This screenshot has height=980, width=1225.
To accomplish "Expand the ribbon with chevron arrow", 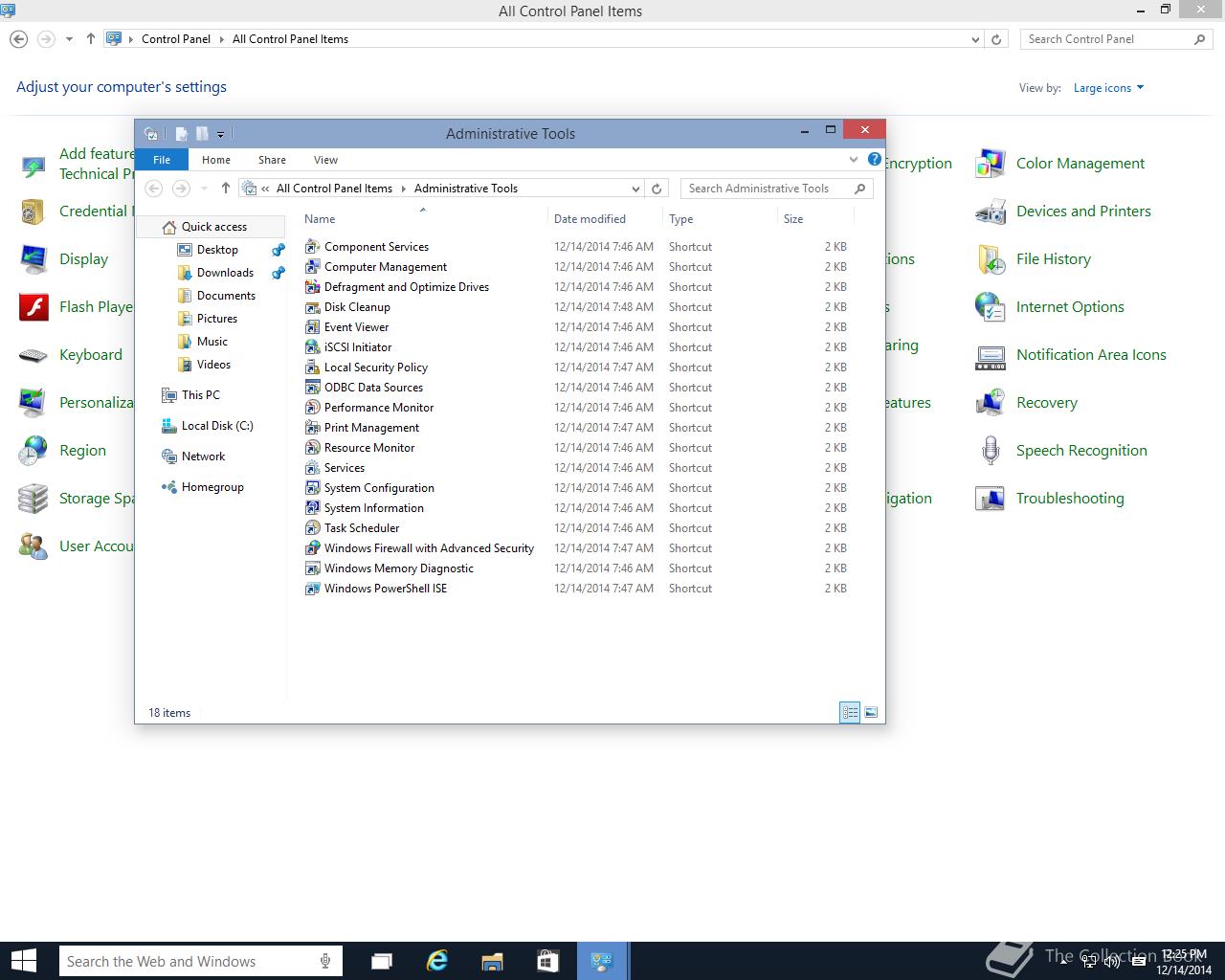I will [x=853, y=160].
